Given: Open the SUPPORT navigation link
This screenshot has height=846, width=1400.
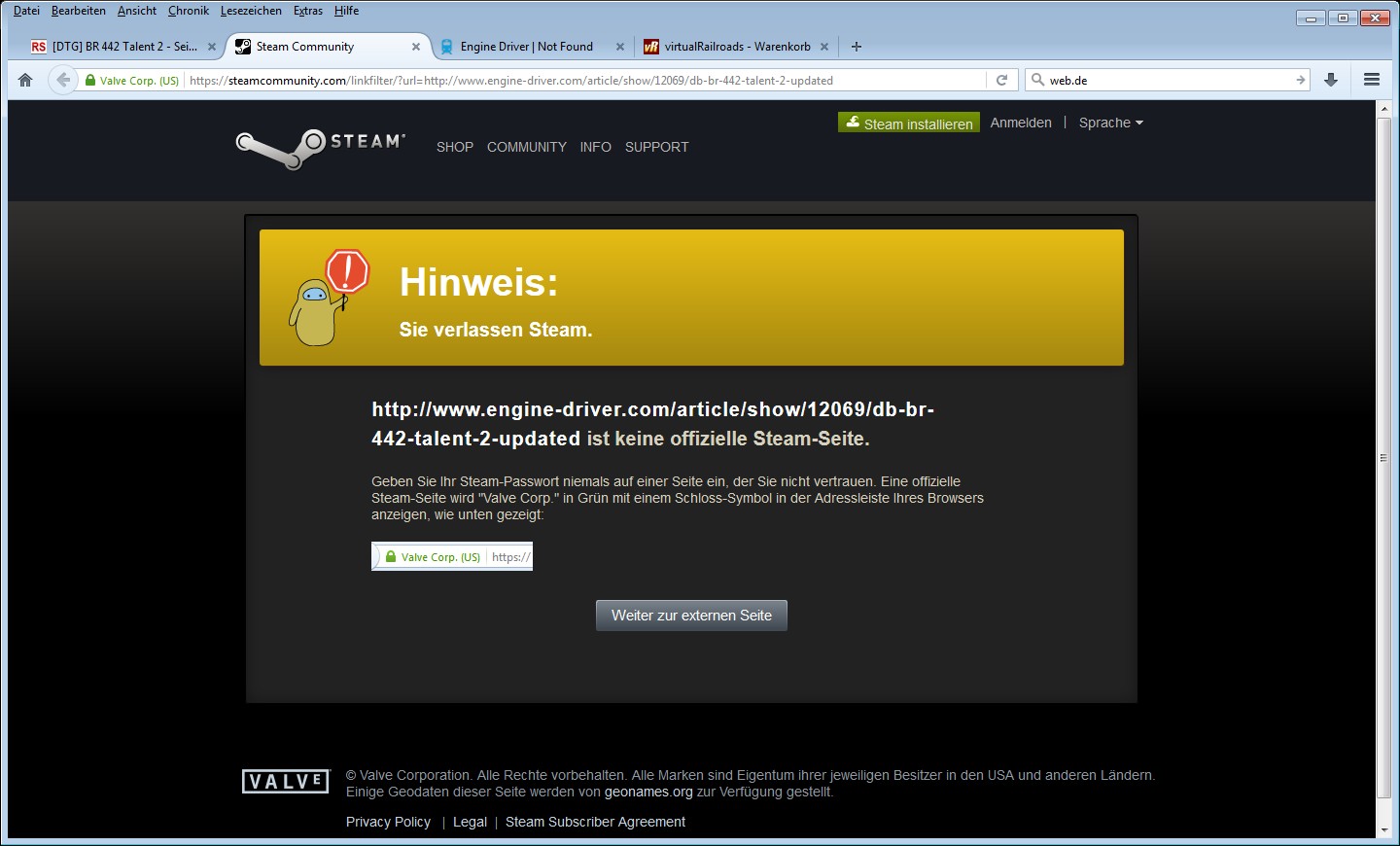Looking at the screenshot, I should (657, 147).
